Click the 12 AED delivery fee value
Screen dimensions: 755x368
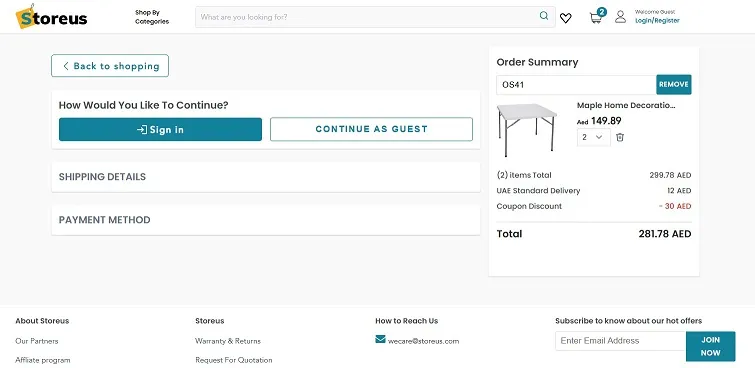pyautogui.click(x=679, y=191)
